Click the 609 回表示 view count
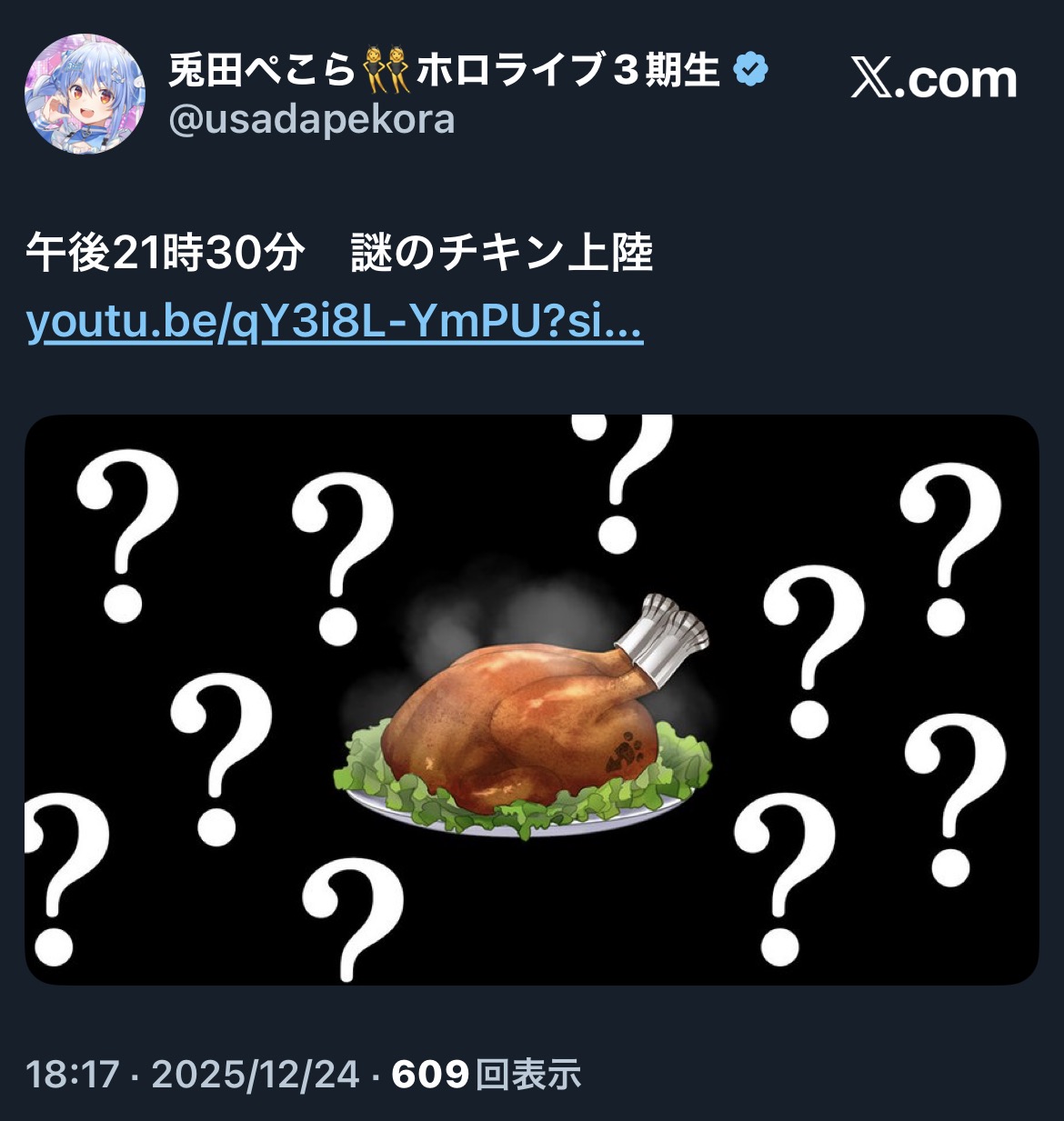The height and width of the screenshot is (1121, 1064). pyautogui.click(x=486, y=1074)
